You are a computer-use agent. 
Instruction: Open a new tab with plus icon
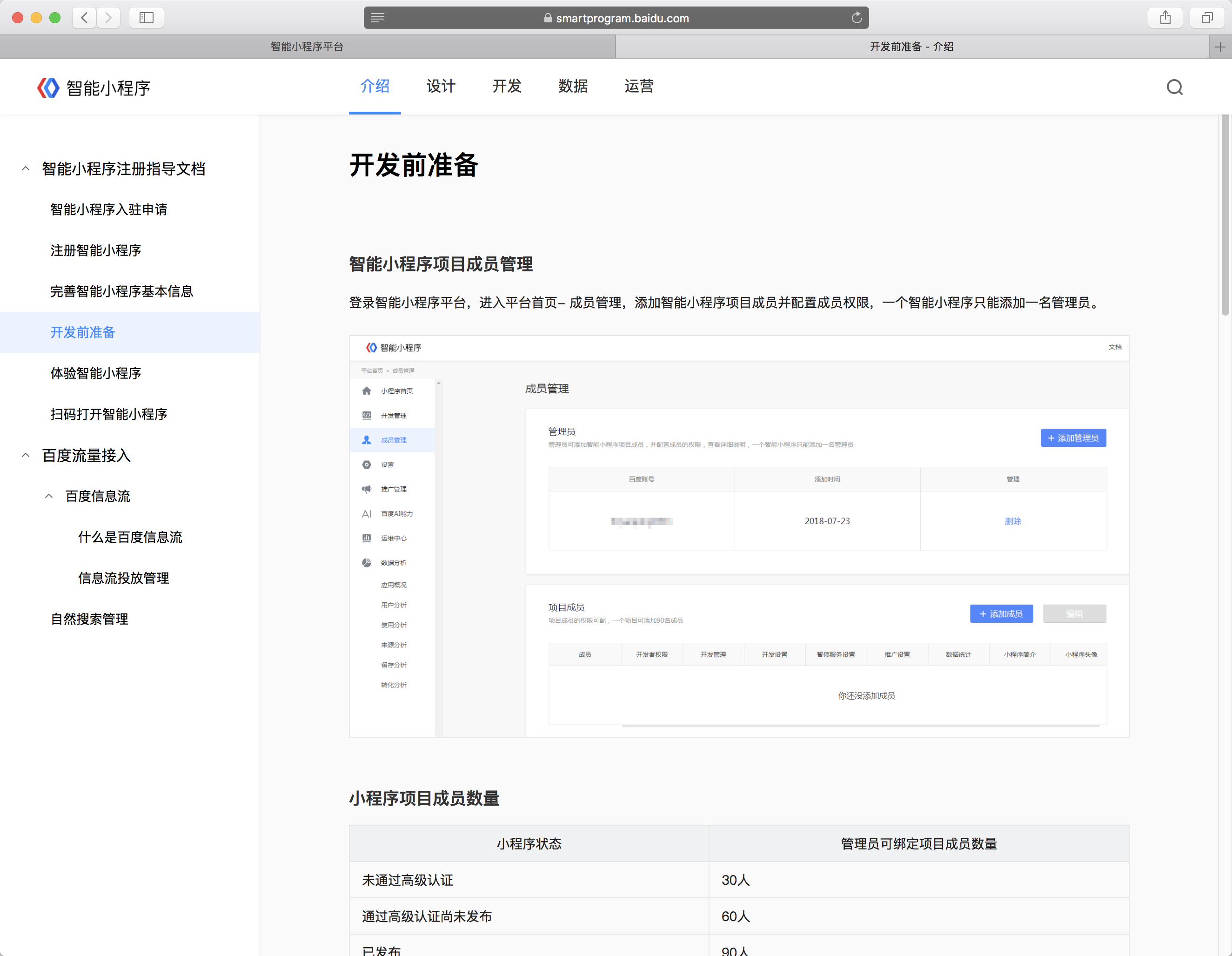tap(1219, 47)
